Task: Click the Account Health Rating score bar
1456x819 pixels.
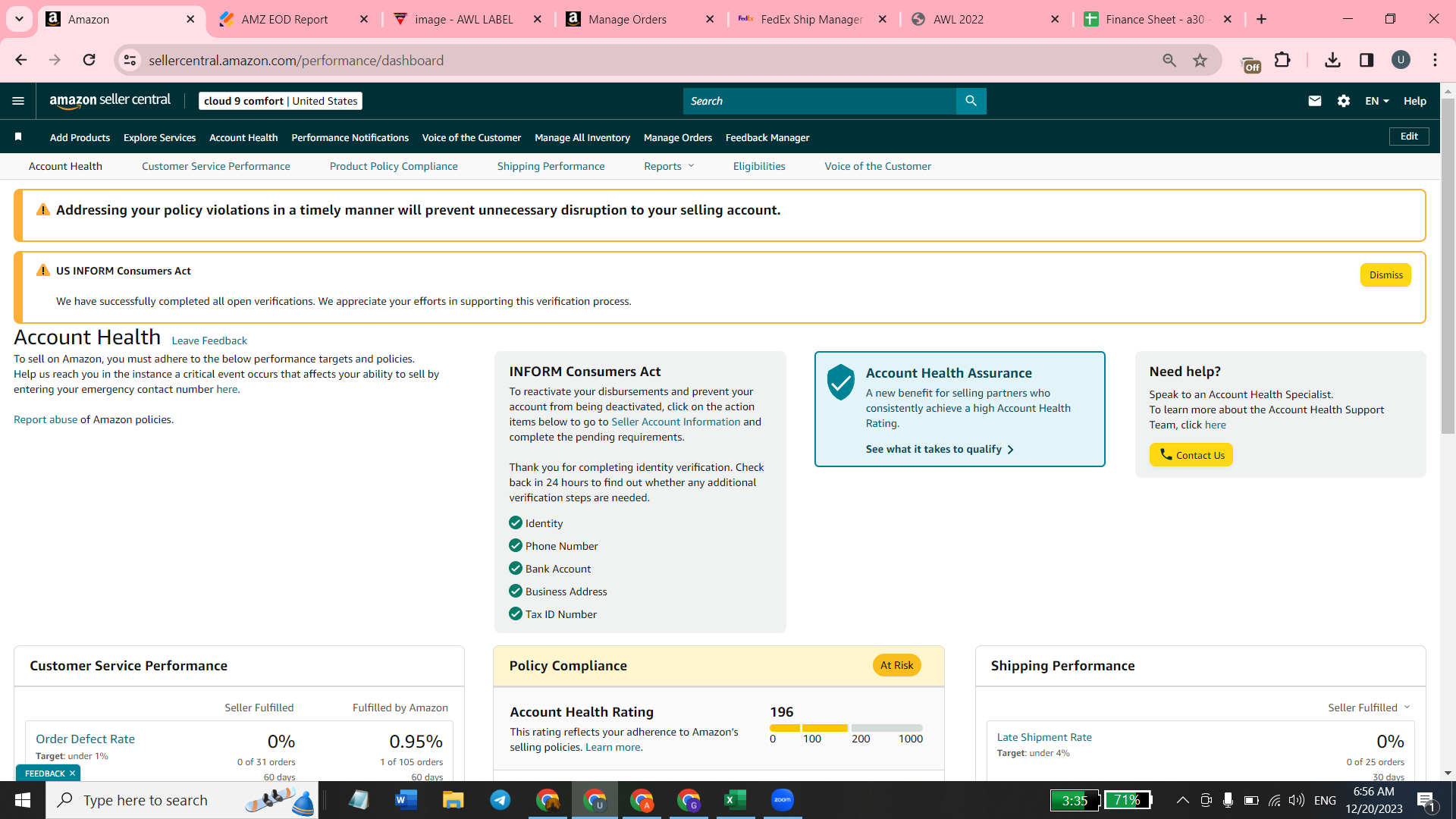Action: [846, 728]
